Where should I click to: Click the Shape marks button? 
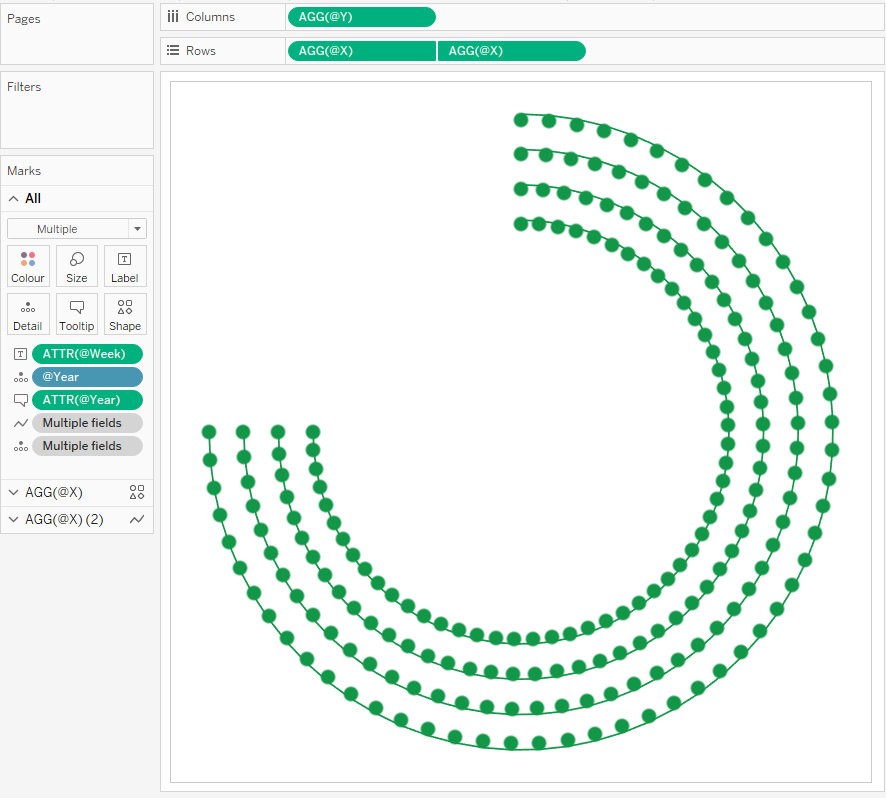pos(125,314)
